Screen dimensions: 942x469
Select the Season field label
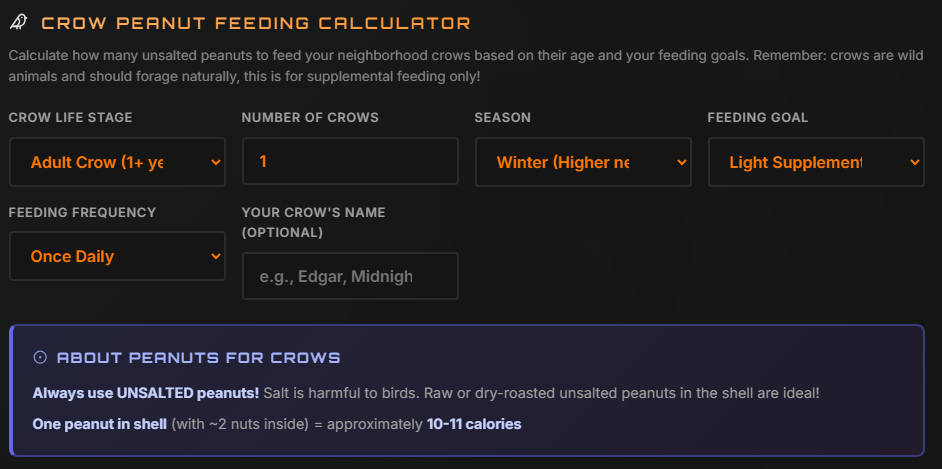click(503, 118)
